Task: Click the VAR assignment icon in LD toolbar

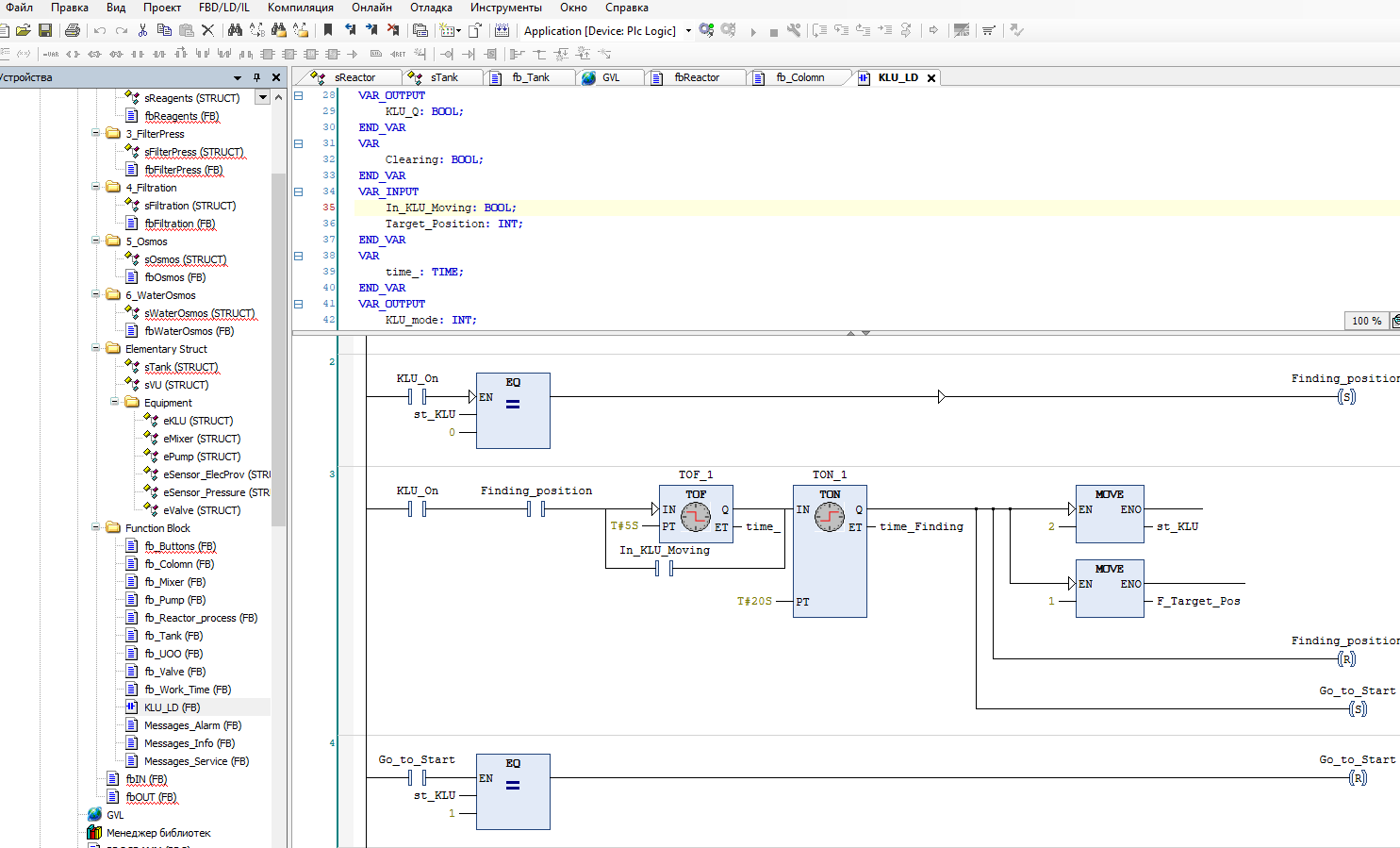Action: [x=51, y=54]
